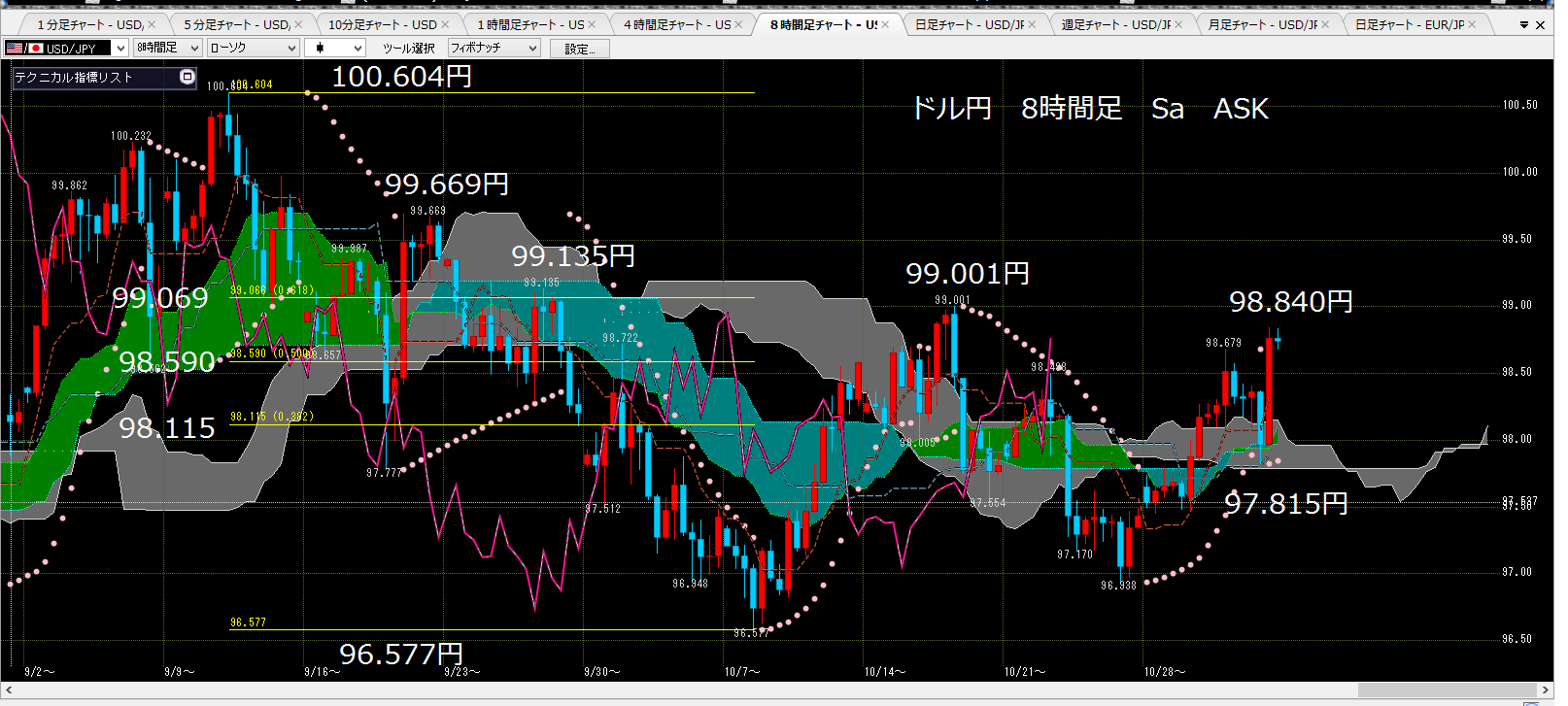
Task: Close the 月足チャート tab
Action: pyautogui.click(x=1325, y=25)
